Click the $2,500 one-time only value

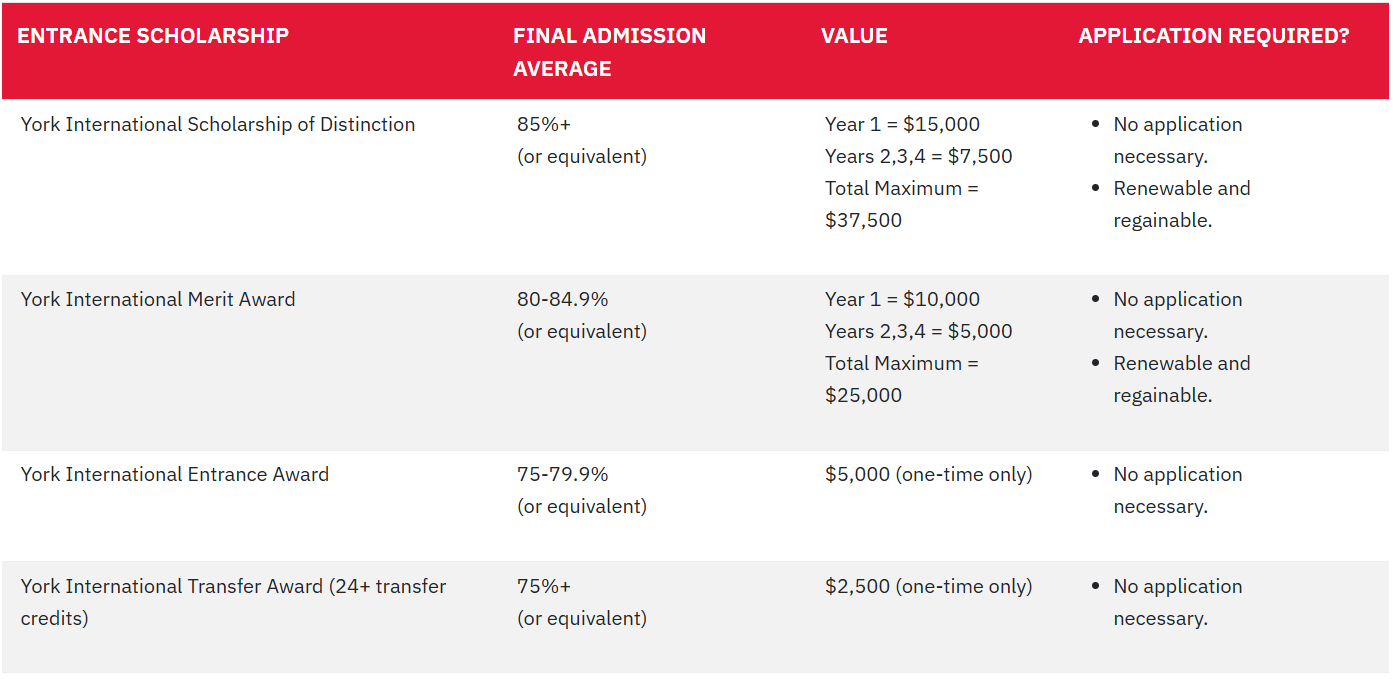[928, 587]
